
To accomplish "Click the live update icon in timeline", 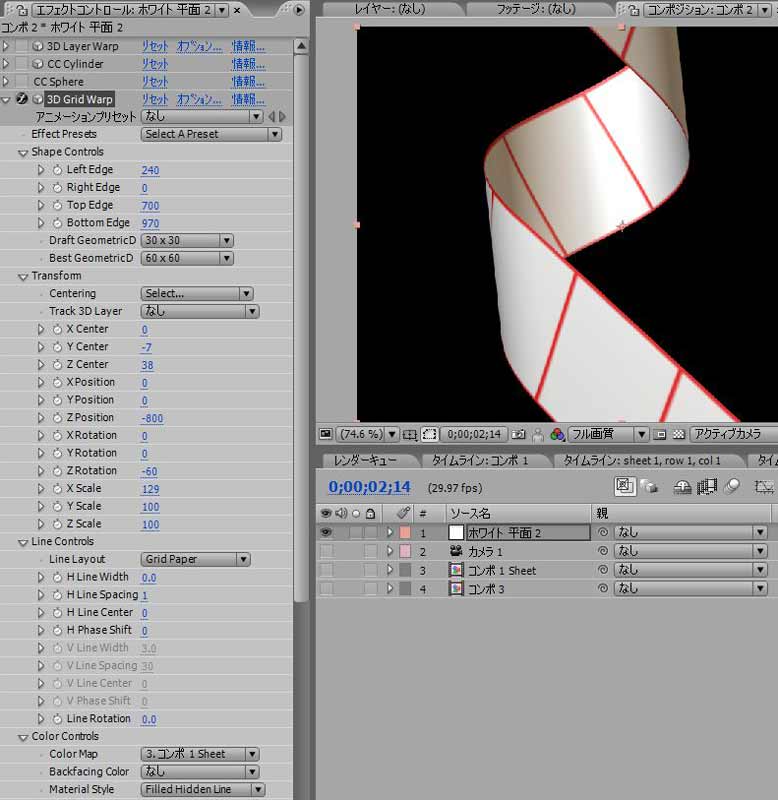I will click(x=624, y=486).
